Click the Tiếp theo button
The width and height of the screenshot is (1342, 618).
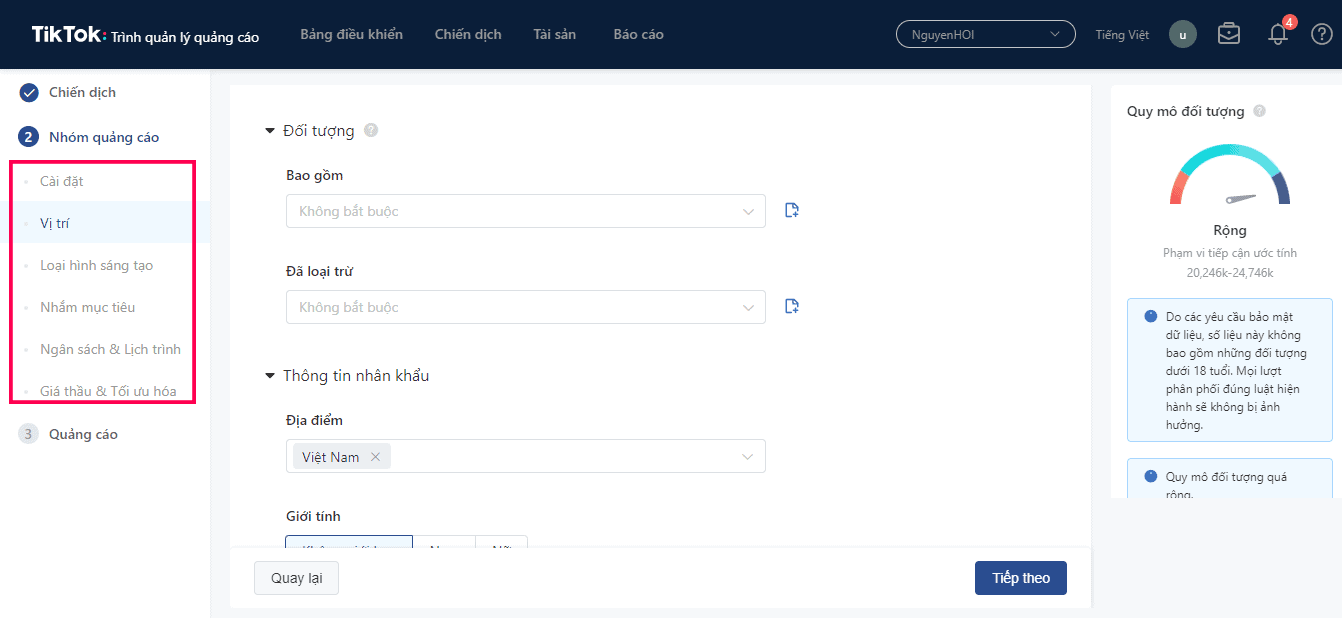1020,578
